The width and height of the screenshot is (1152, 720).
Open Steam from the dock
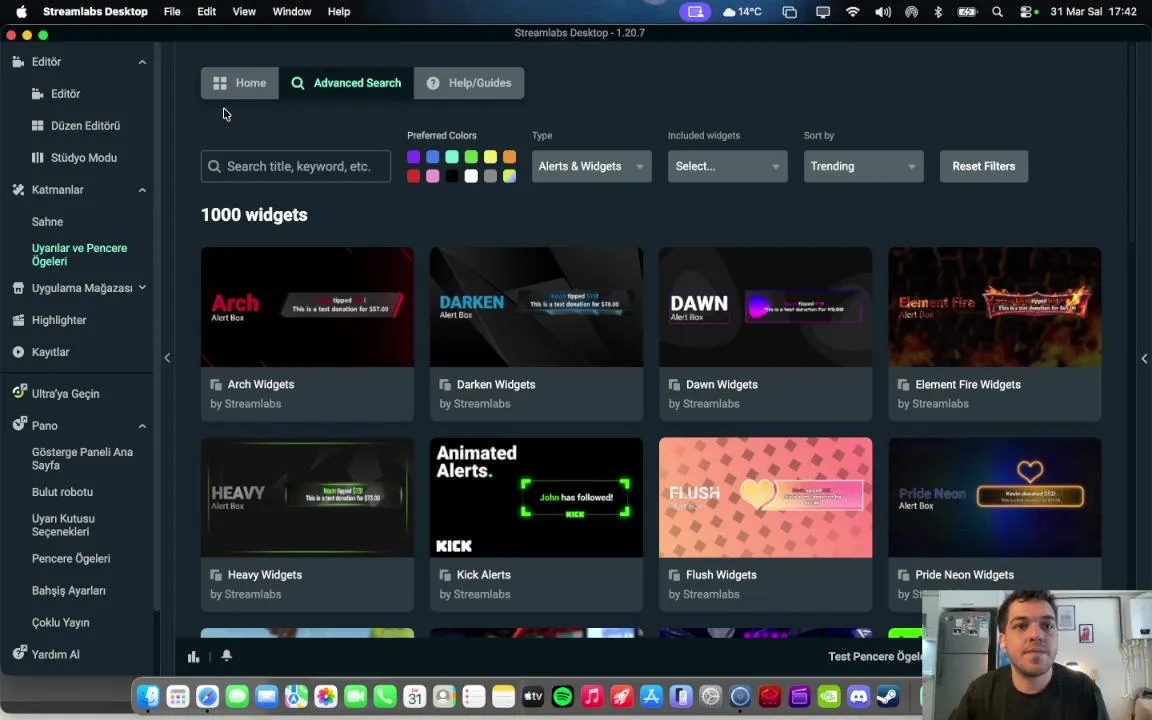[x=888, y=696]
